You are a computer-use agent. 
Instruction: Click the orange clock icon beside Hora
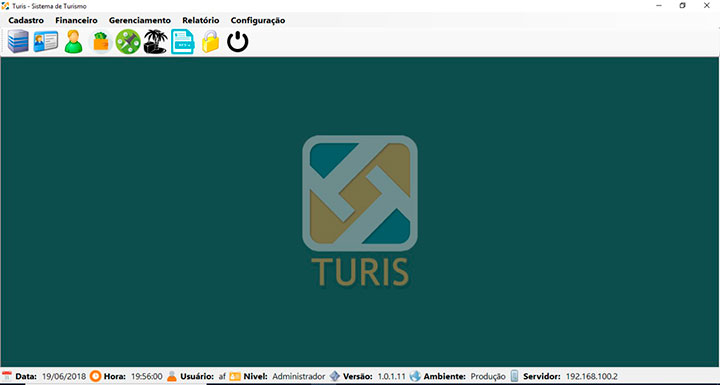click(x=95, y=376)
